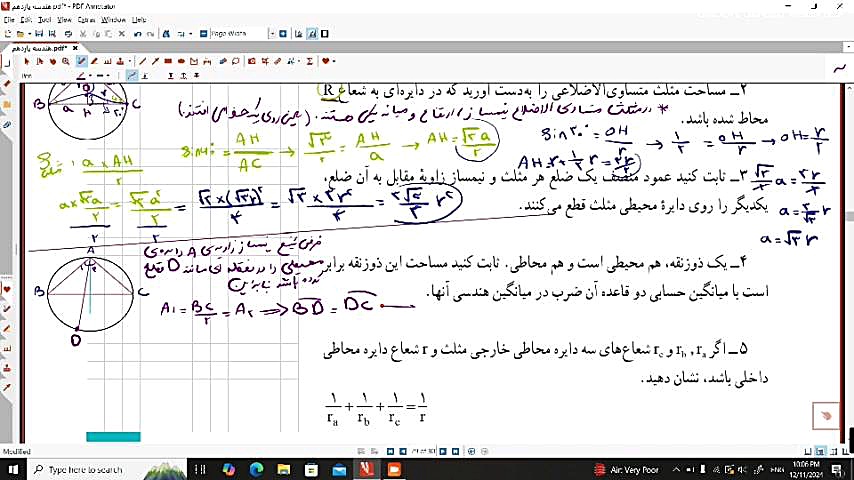Open the Windows Start menu

tap(13, 469)
